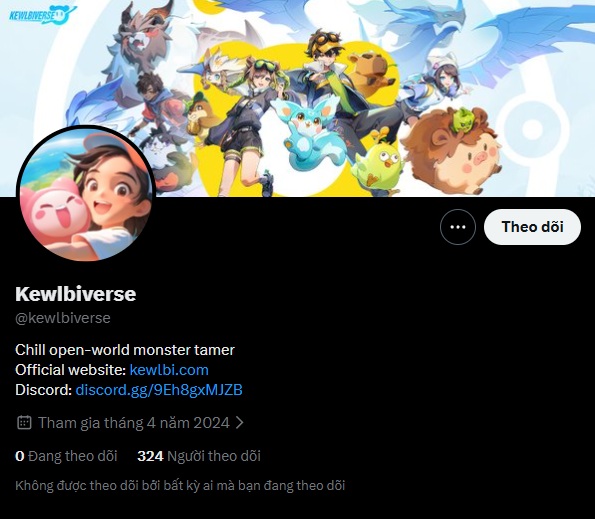595x519 pixels.
Task: Click the Tham gia tháng 4 năm 2024 text
Action: (x=134, y=423)
